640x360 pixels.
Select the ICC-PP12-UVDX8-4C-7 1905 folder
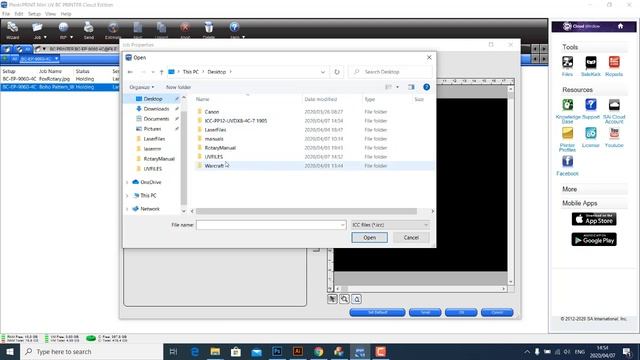pos(236,121)
